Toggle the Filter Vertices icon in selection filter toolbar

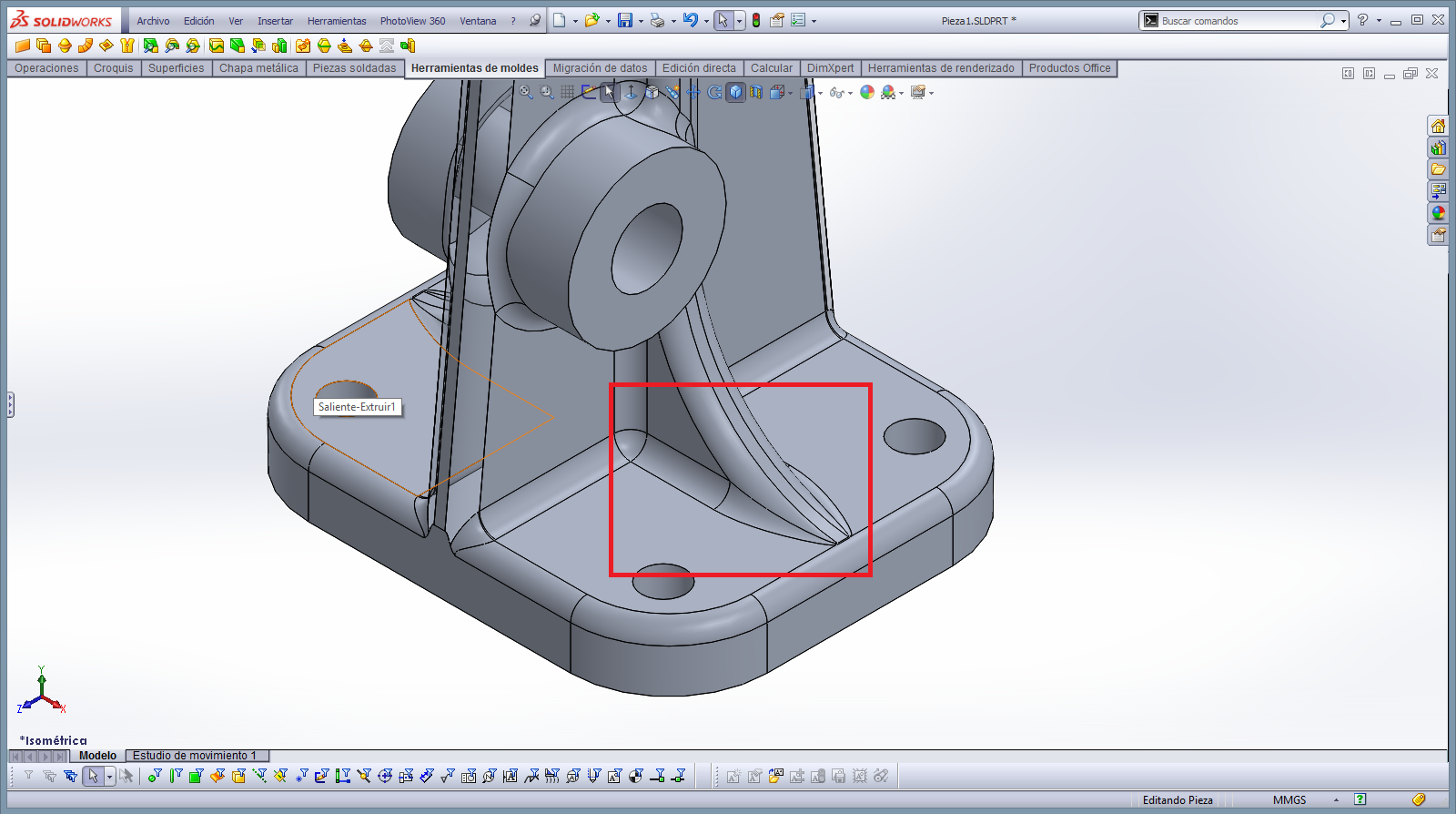click(x=155, y=776)
